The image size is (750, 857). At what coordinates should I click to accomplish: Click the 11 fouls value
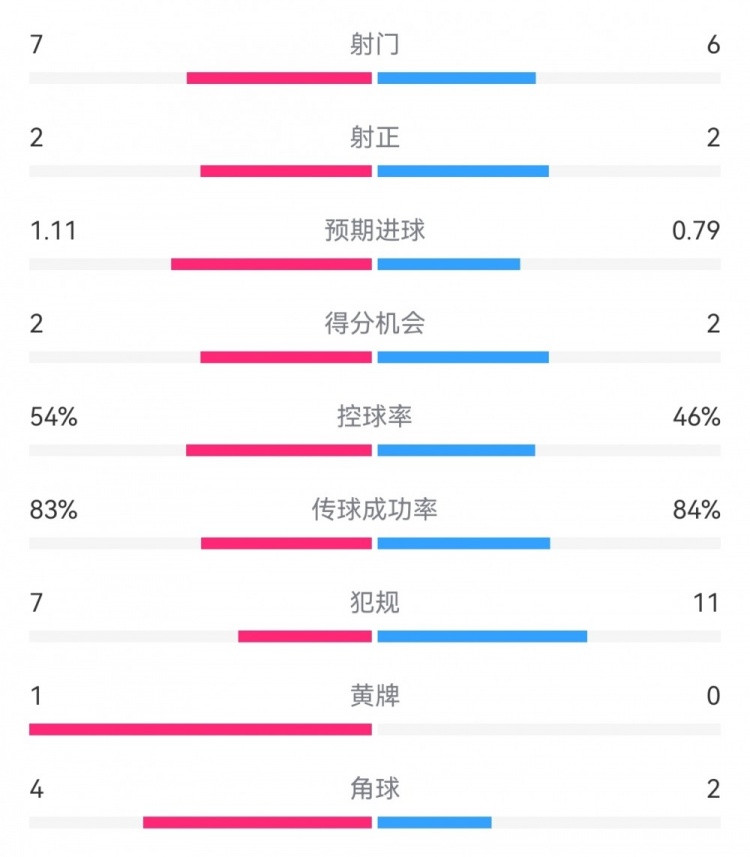(706, 603)
